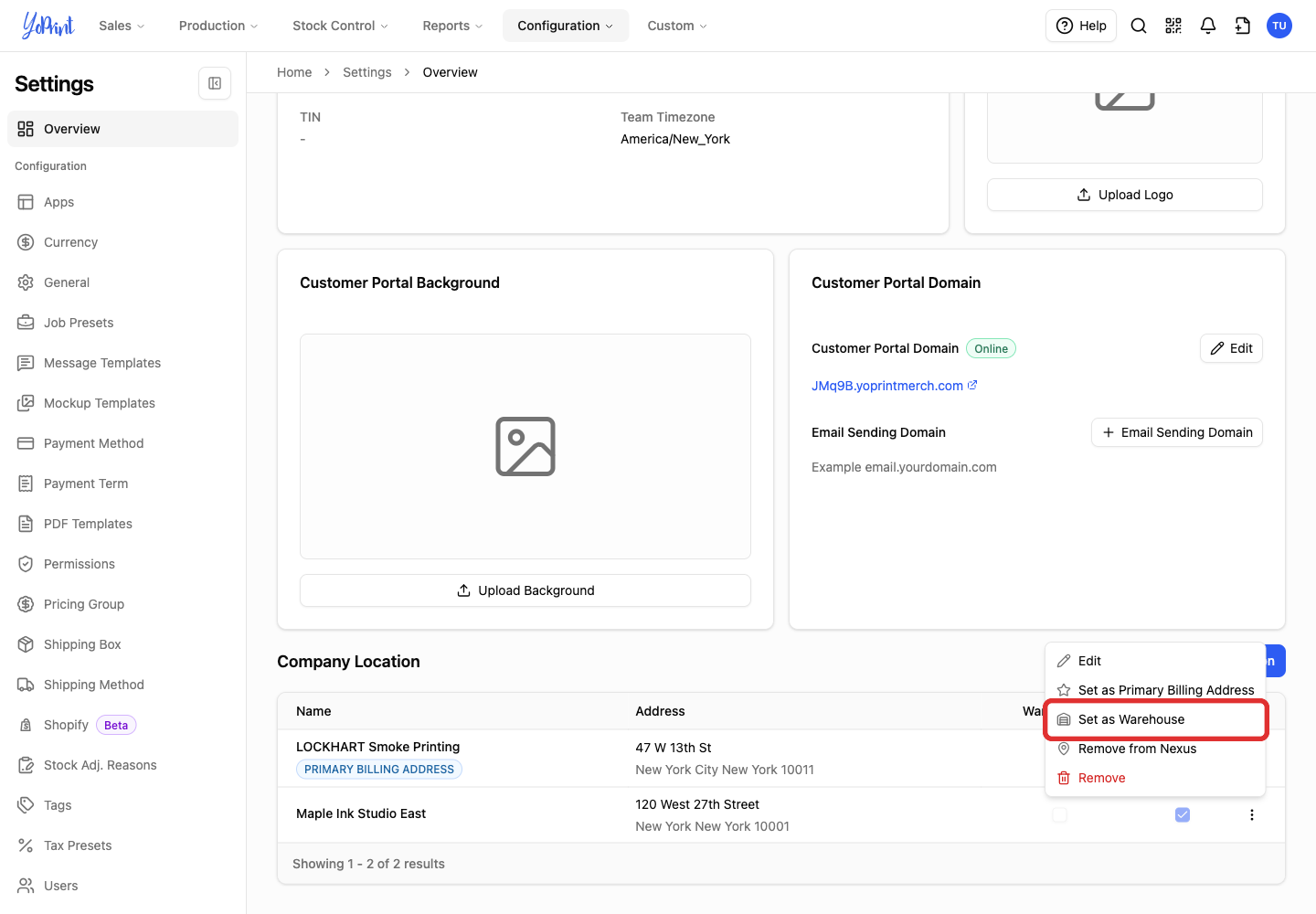Choose Remove from Nexus
Screen dimensions: 1316x914
1155,749
